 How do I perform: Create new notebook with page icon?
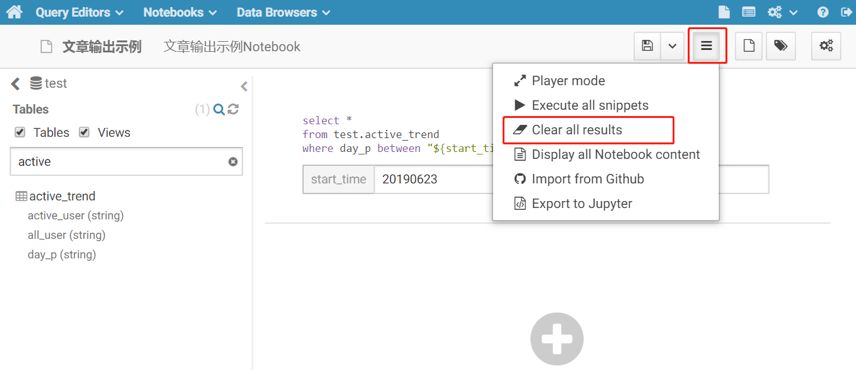749,46
